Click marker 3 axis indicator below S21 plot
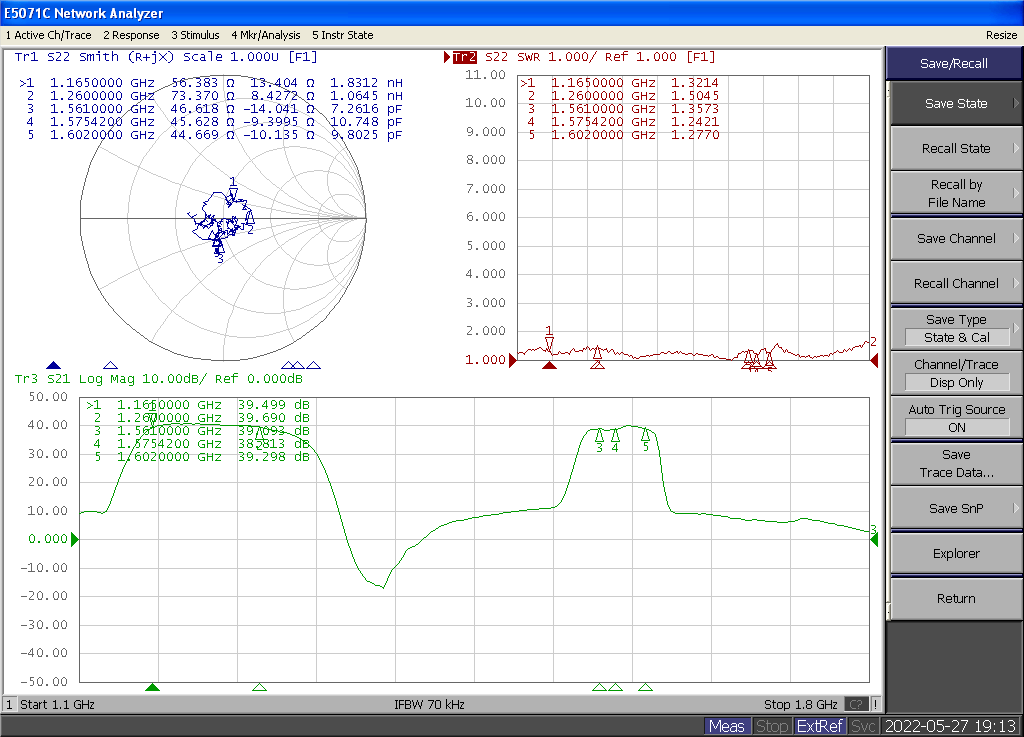Screen dimensions: 1024x737 pyautogui.click(x=599, y=687)
